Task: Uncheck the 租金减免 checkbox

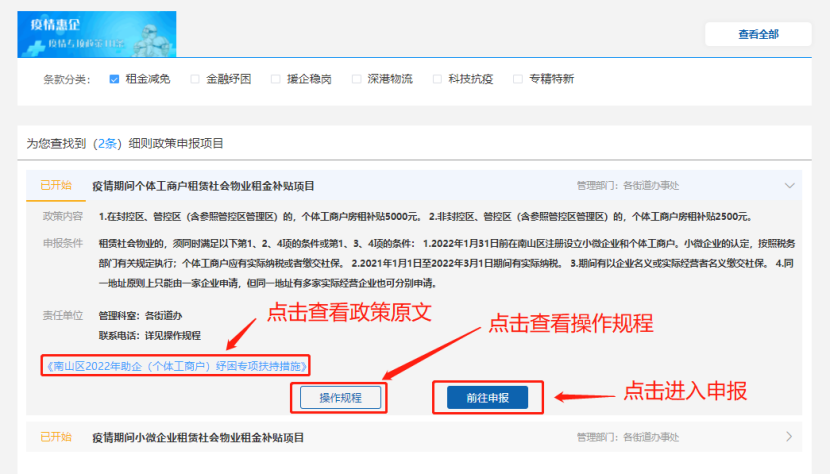Action: (114, 79)
